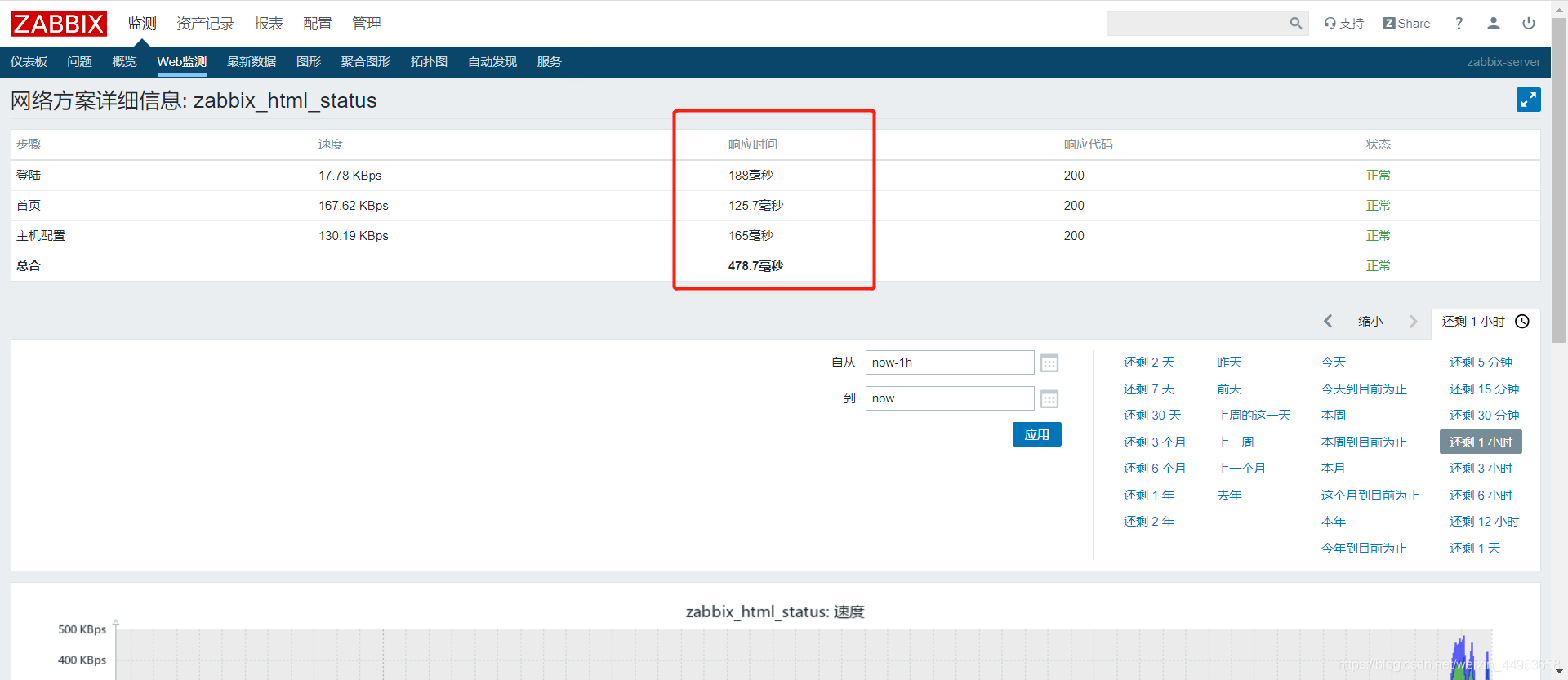Go to 仪表板 submenu

click(29, 62)
